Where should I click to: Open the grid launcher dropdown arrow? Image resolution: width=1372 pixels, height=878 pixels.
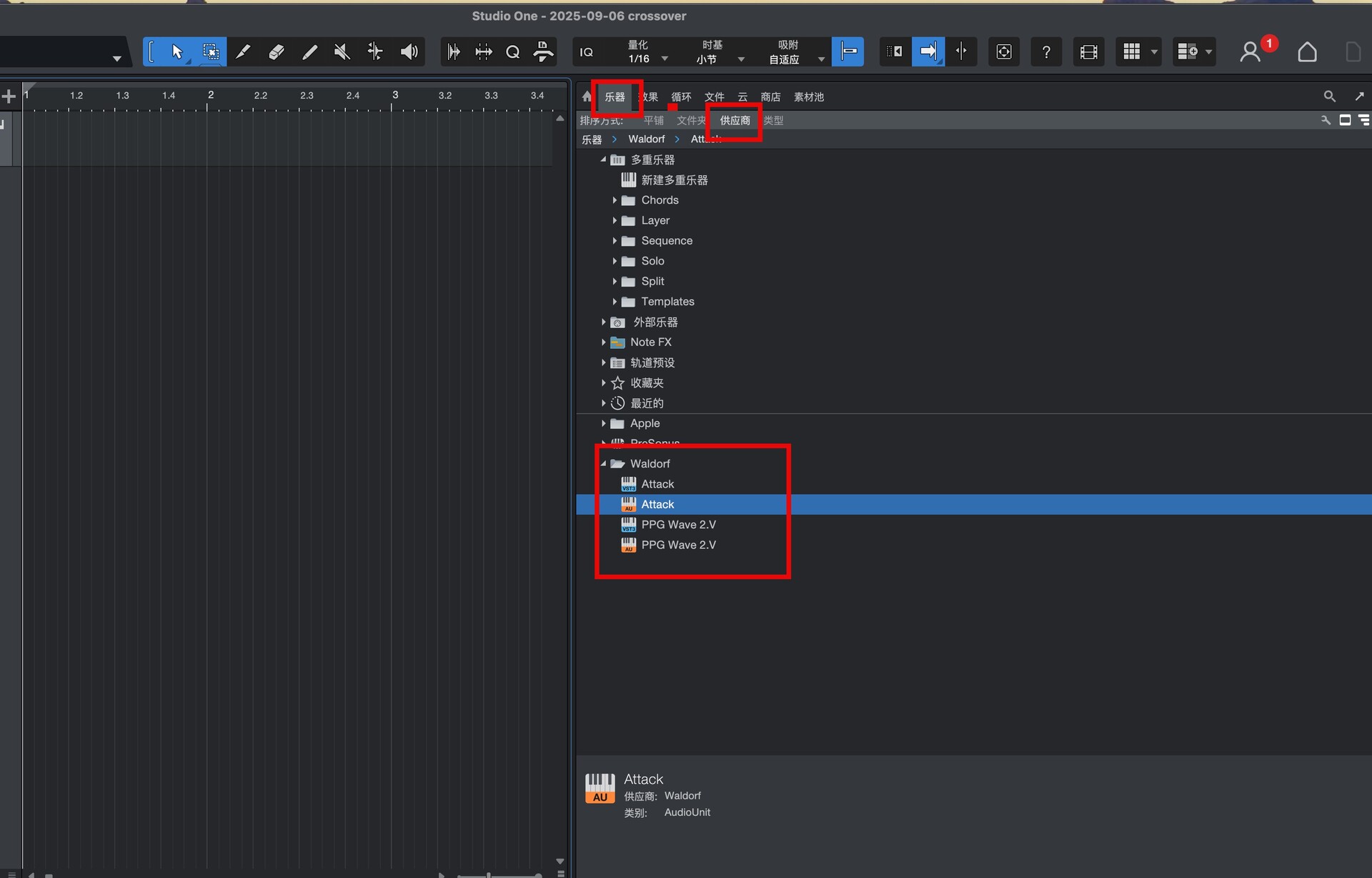click(1154, 52)
